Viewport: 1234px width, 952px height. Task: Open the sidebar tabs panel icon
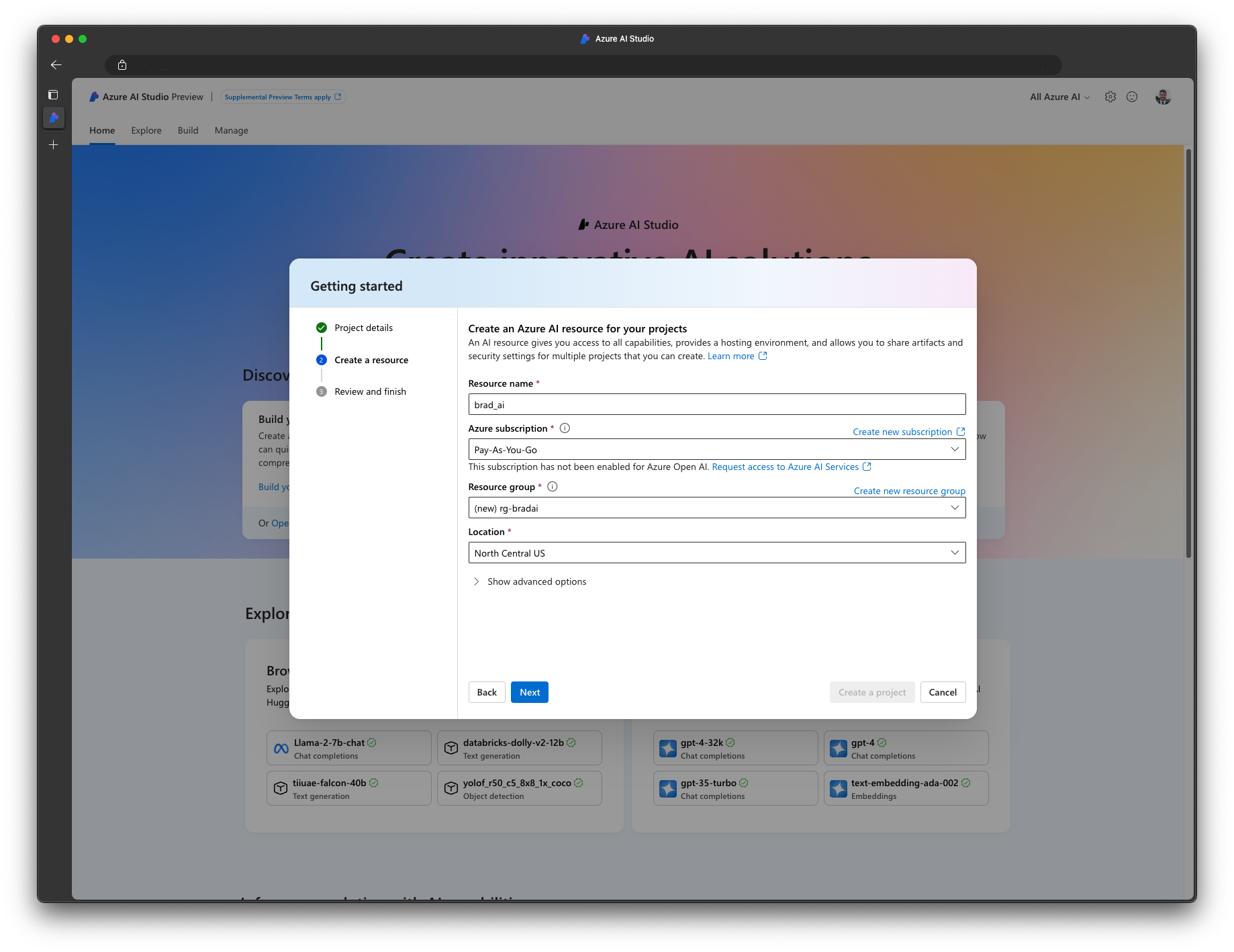click(54, 95)
